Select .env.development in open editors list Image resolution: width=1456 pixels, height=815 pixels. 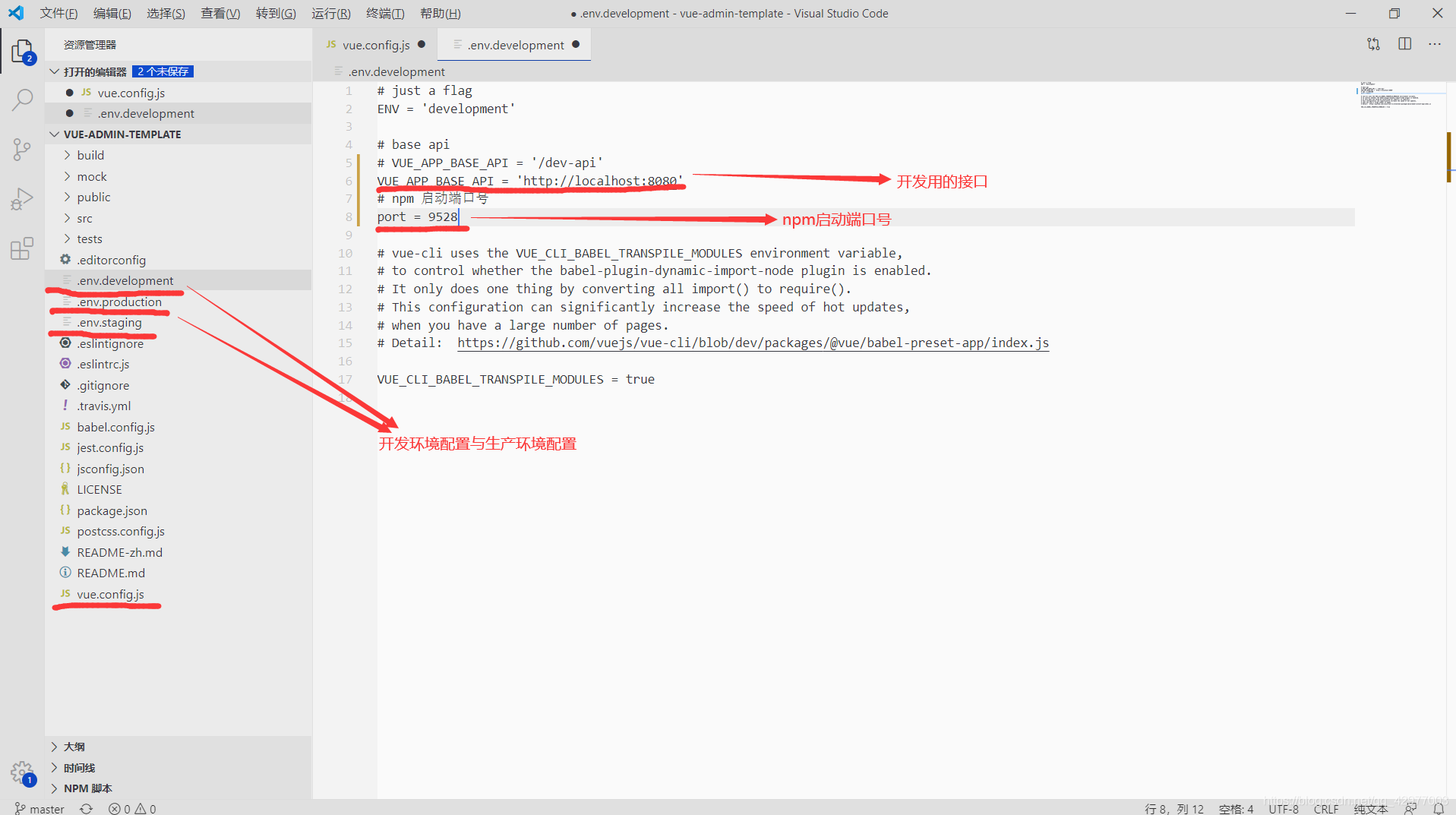(x=178, y=113)
